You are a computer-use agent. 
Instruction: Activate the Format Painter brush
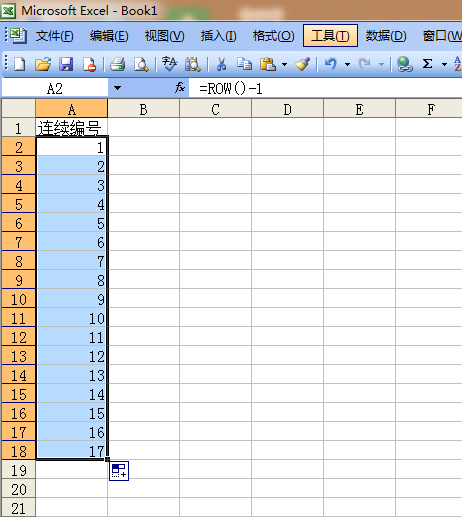pyautogui.click(x=303, y=64)
